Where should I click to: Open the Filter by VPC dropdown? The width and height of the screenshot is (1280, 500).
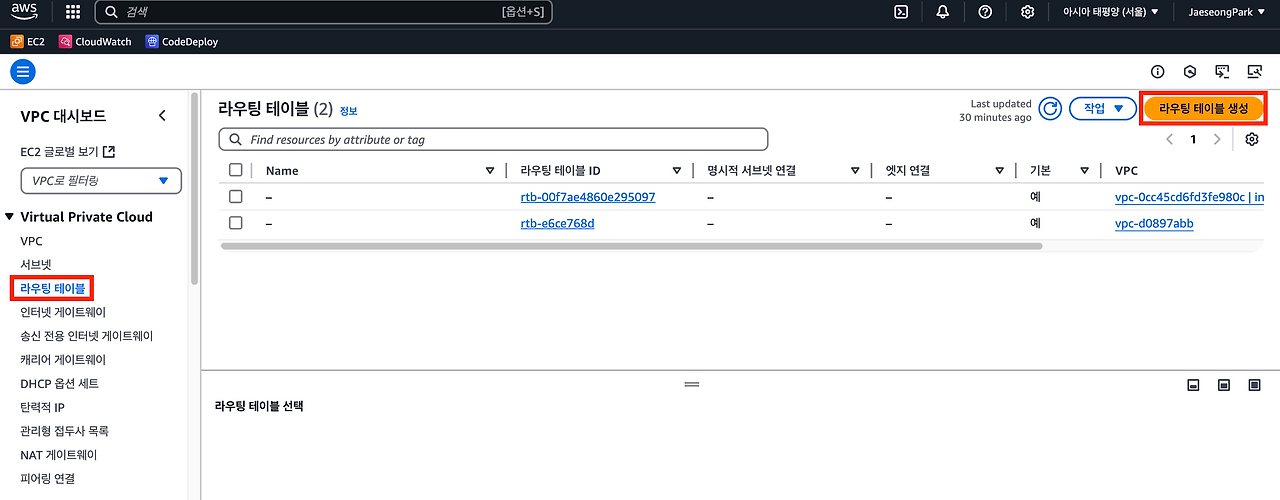point(101,181)
